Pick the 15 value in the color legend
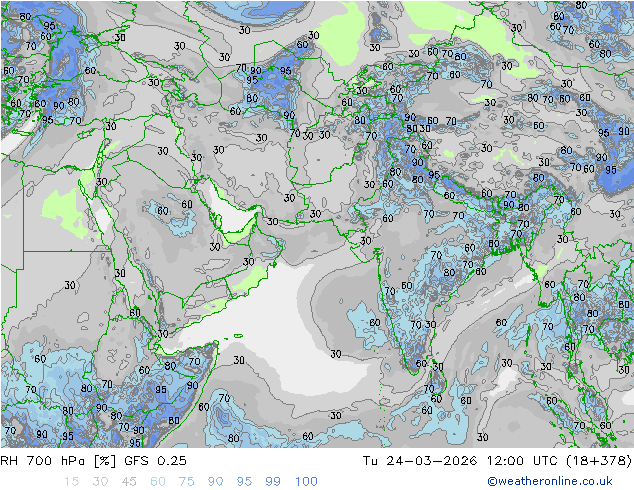The width and height of the screenshot is (634, 490). [x=71, y=482]
